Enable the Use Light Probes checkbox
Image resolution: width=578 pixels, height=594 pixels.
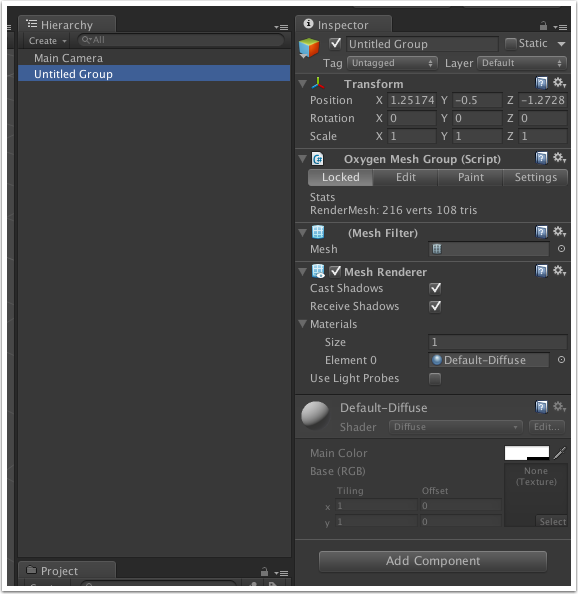(435, 378)
